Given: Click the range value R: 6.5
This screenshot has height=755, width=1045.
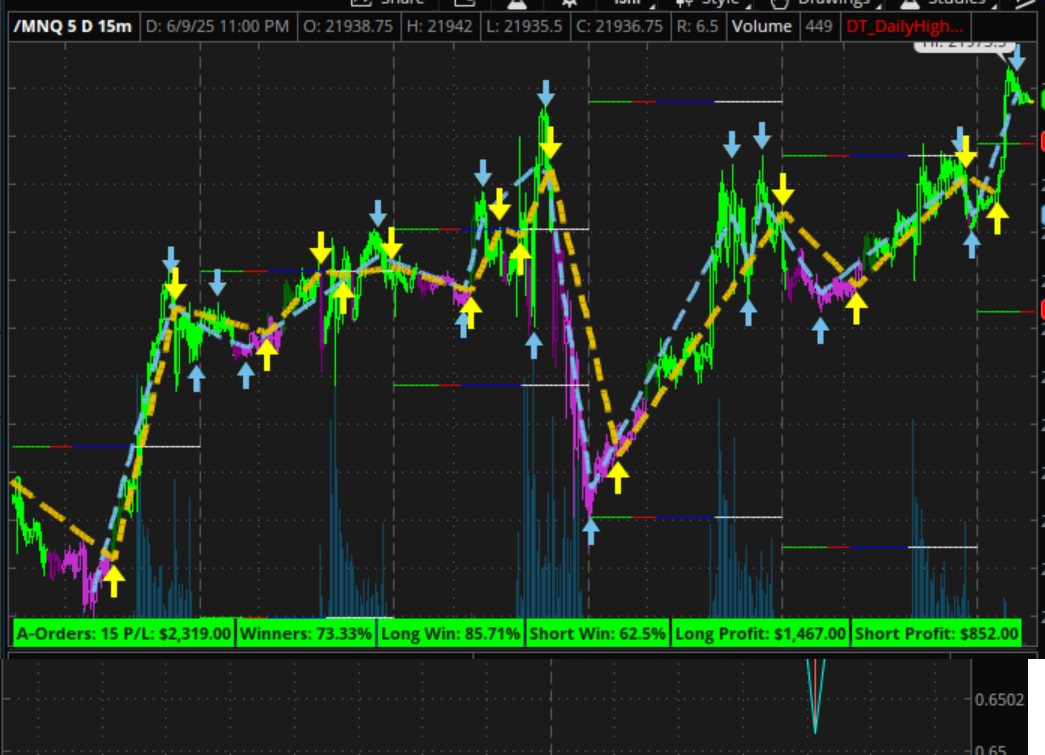Looking at the screenshot, I should 697,27.
